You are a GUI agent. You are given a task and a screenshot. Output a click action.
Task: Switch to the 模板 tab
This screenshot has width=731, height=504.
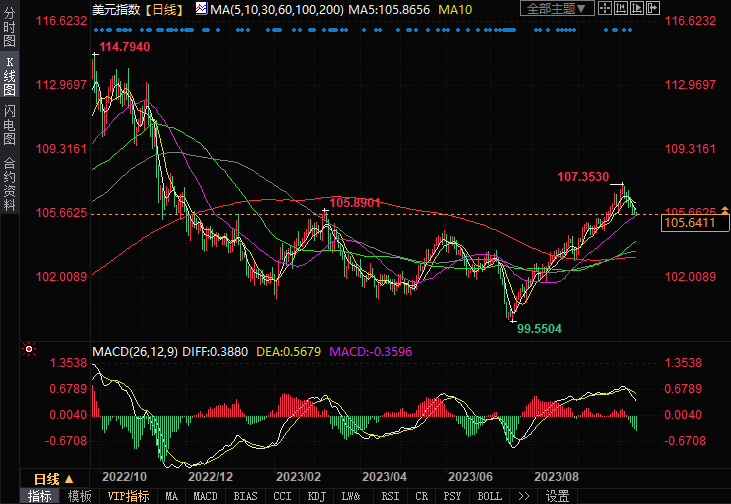click(79, 496)
